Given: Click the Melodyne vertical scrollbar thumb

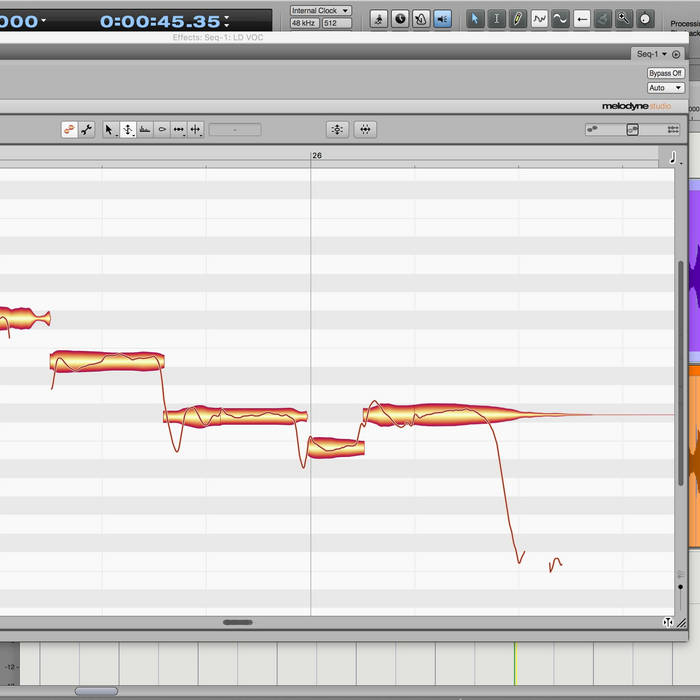Looking at the screenshot, I should point(680,373).
